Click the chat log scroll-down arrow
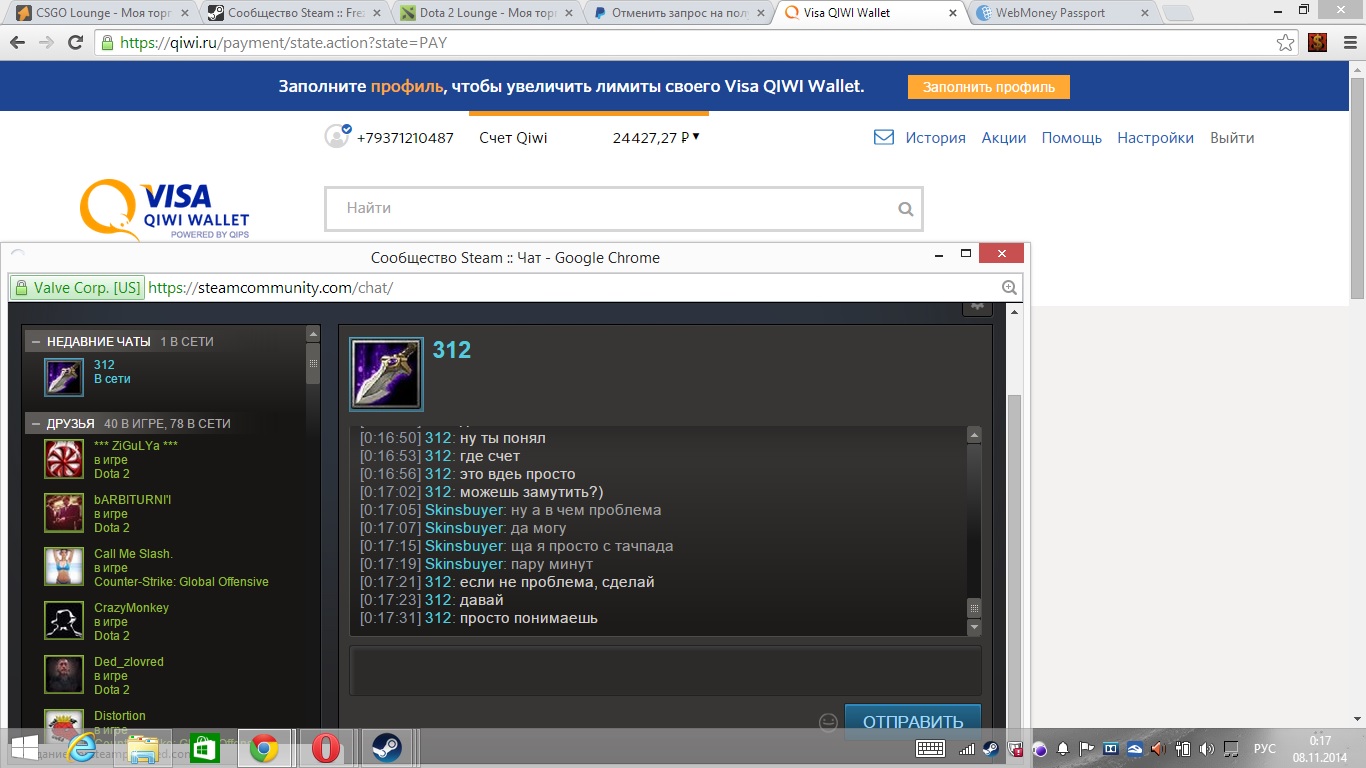 pyautogui.click(x=975, y=627)
